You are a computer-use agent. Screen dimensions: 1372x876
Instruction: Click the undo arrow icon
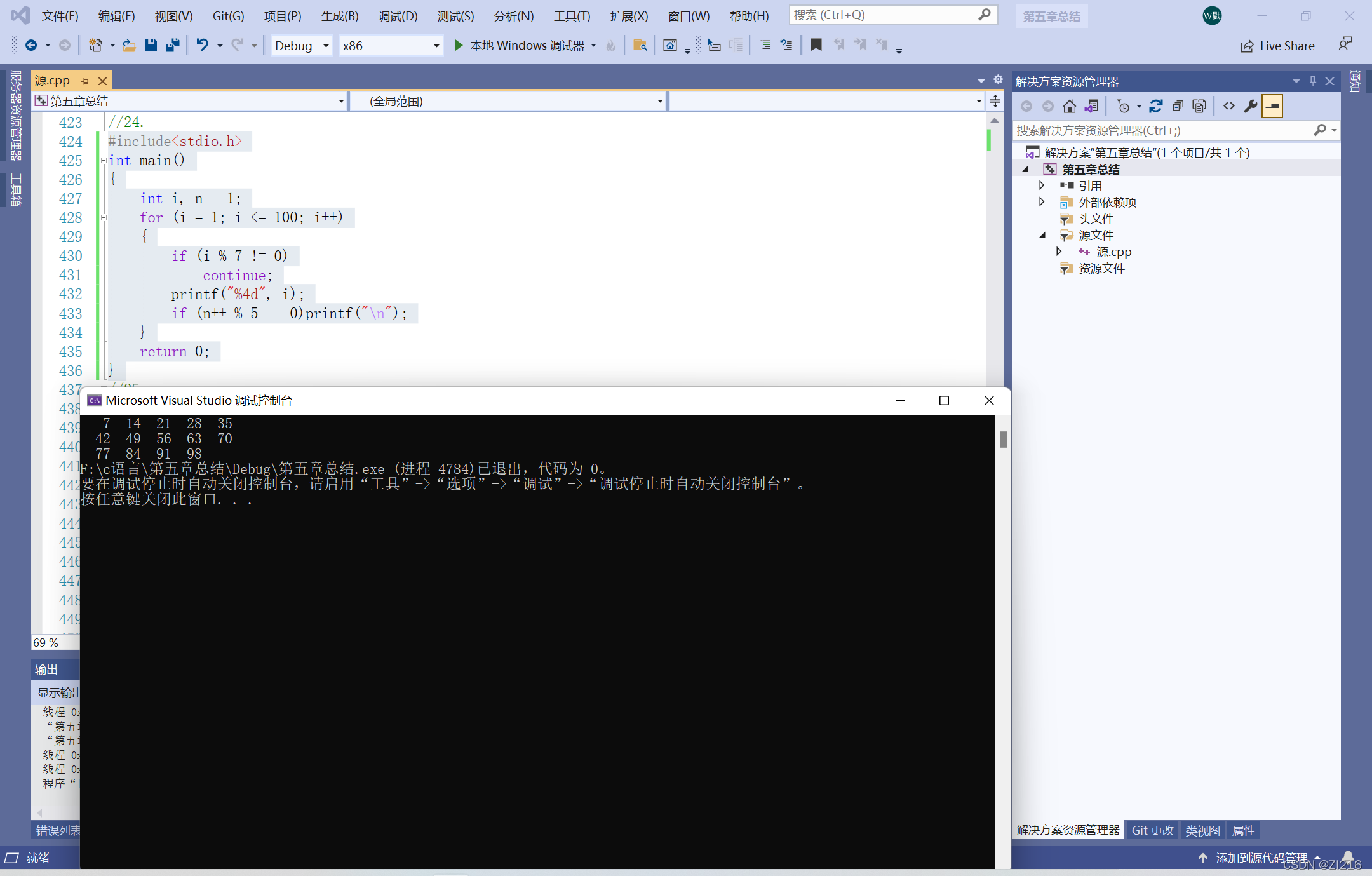pos(202,45)
